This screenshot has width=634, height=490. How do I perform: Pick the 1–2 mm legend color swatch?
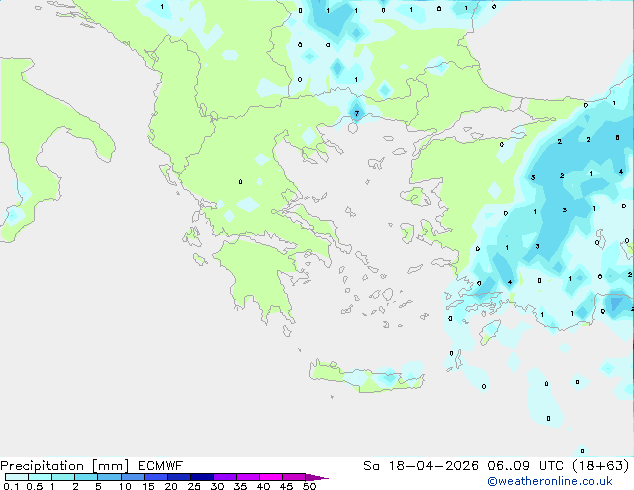pos(63,477)
